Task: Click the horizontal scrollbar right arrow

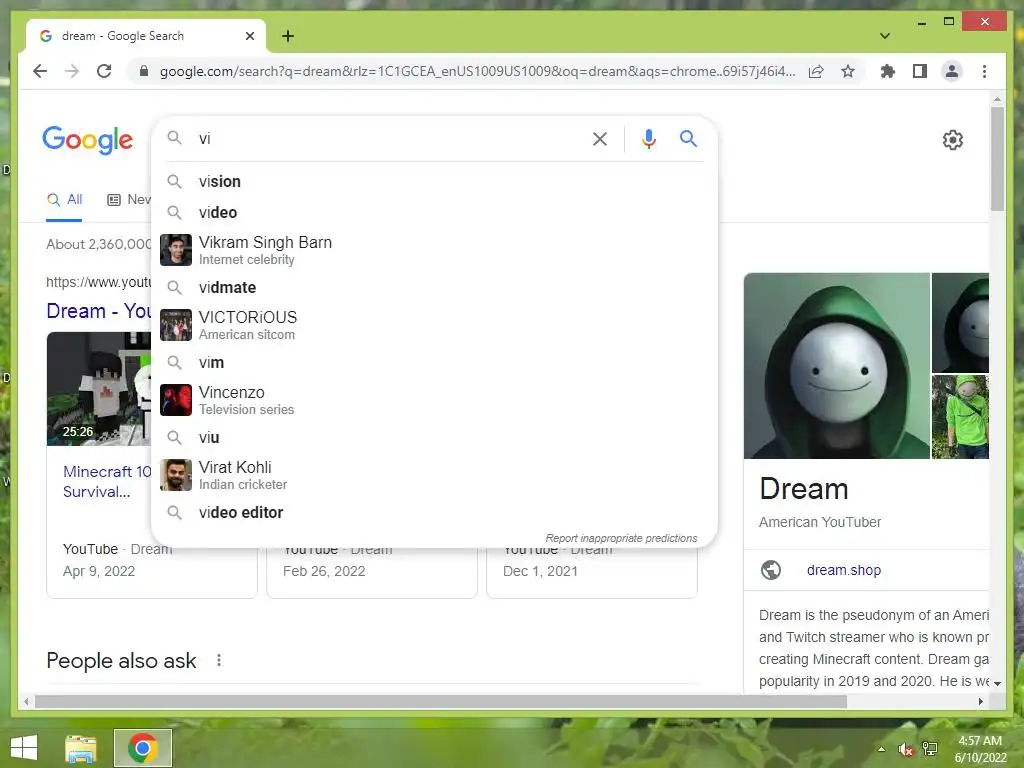Action: pos(981,701)
